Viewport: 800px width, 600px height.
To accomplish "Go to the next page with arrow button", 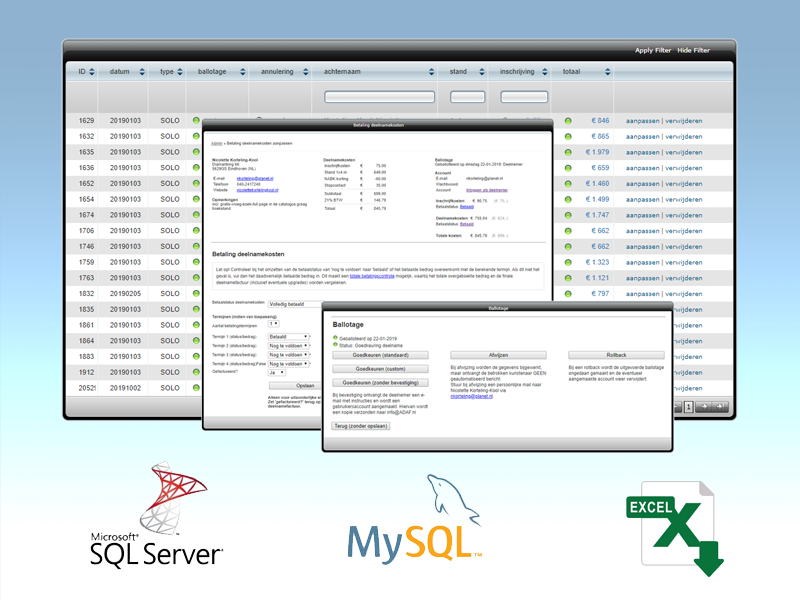I will (704, 407).
